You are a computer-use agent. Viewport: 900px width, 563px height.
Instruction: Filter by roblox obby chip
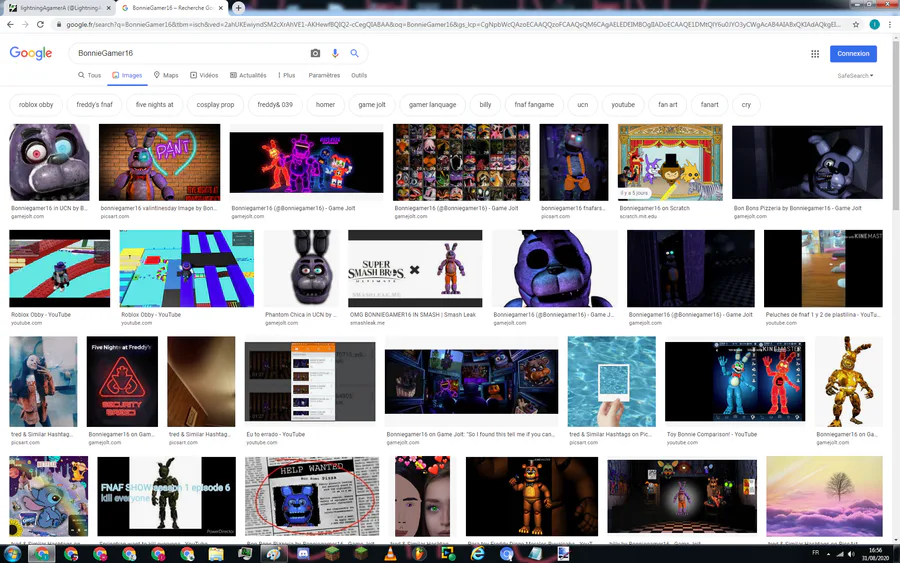point(36,104)
